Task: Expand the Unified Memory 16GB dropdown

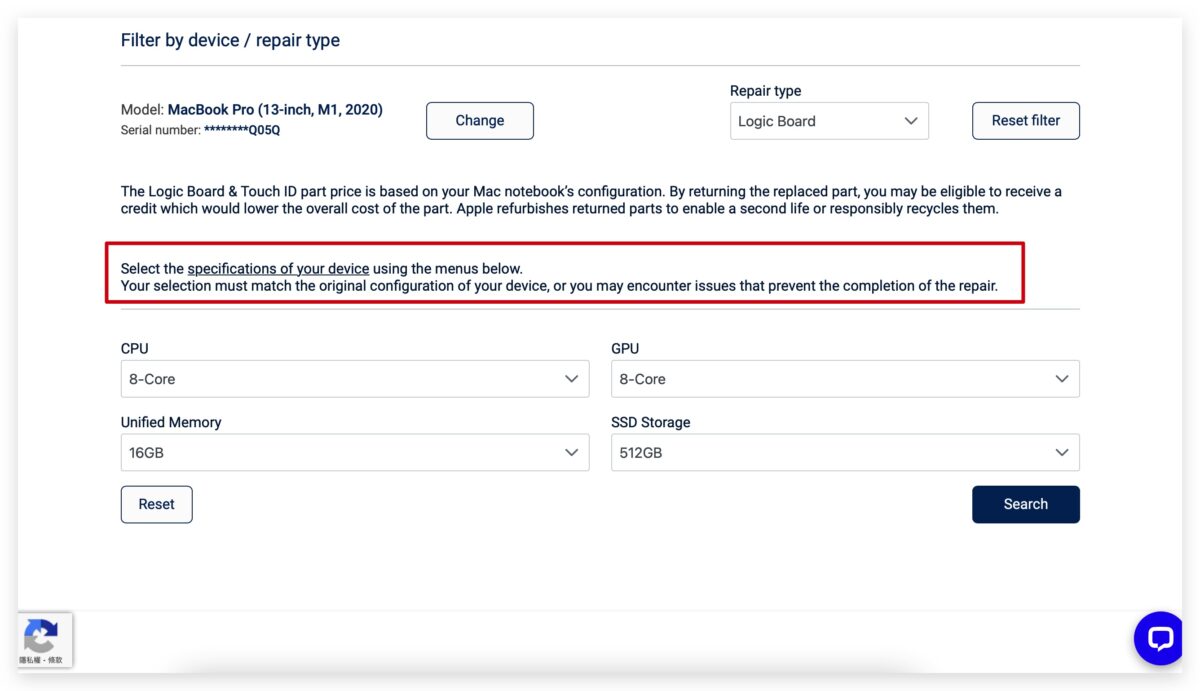Action: (355, 453)
